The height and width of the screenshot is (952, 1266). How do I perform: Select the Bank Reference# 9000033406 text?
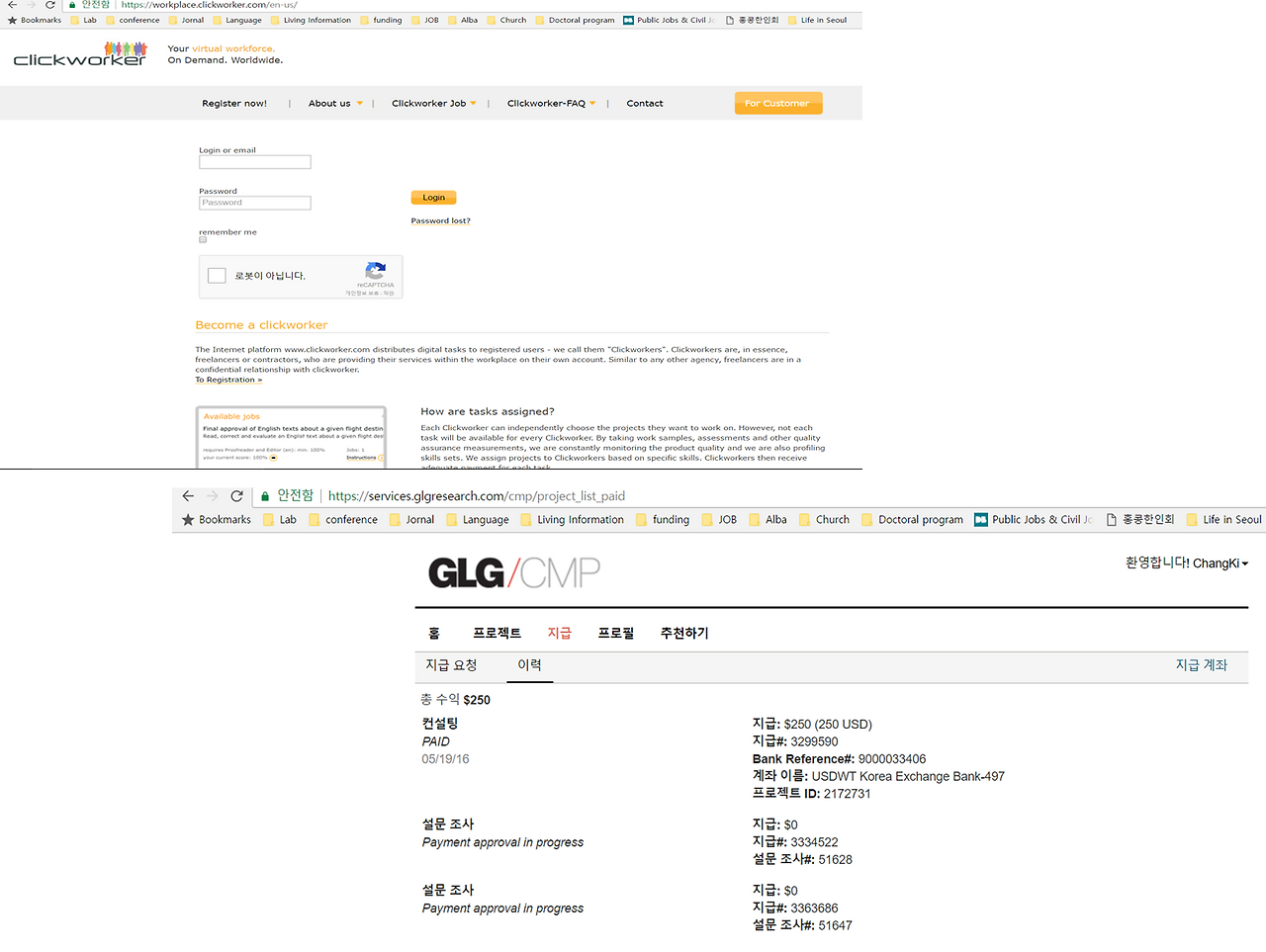pos(839,759)
